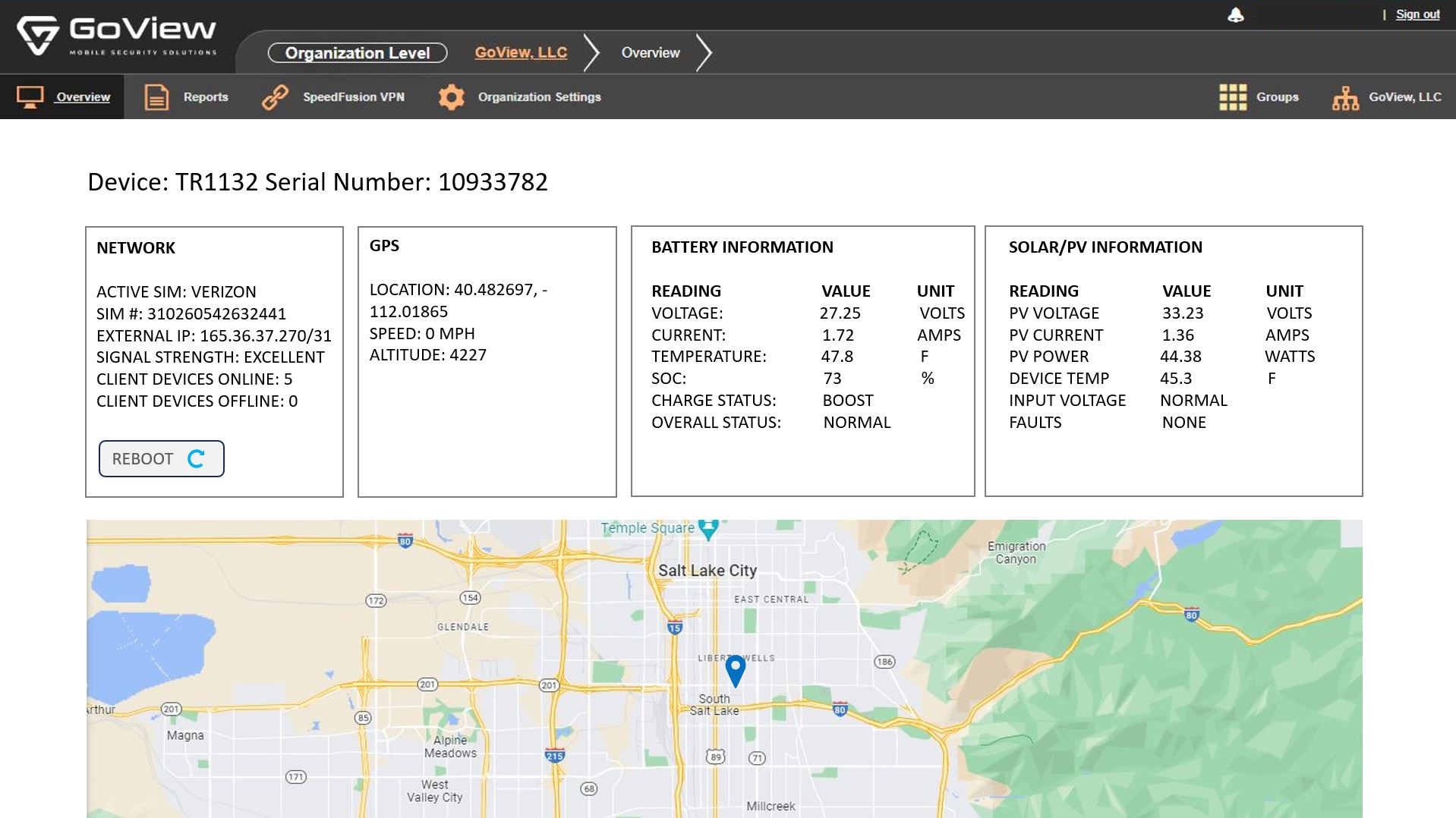The image size is (1456, 818).
Task: Open the Overview tab
Action: pos(62,97)
